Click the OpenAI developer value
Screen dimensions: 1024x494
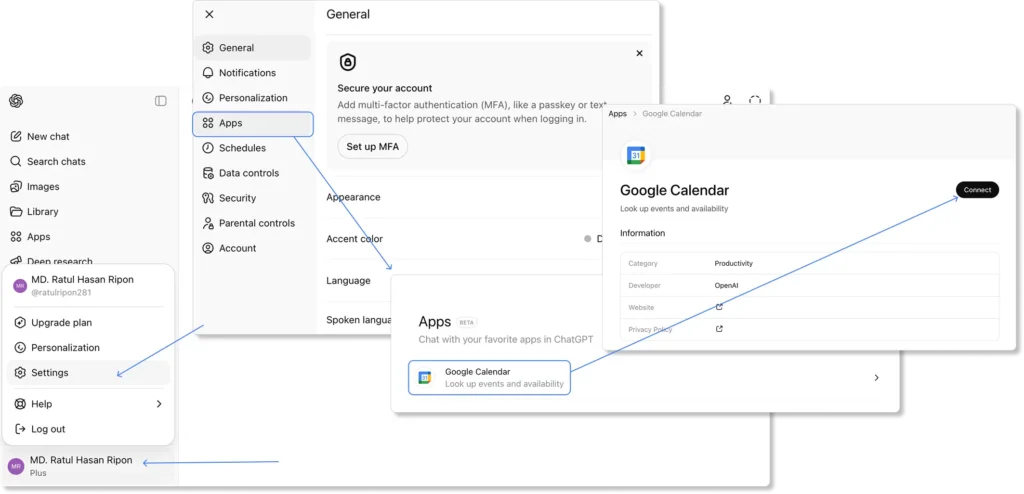point(726,286)
